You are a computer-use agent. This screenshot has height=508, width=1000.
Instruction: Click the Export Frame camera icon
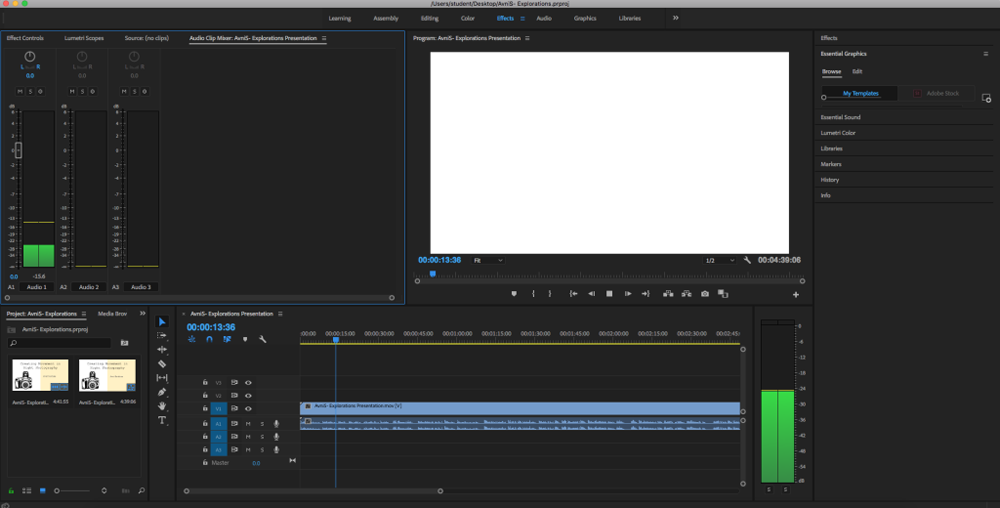(705, 294)
